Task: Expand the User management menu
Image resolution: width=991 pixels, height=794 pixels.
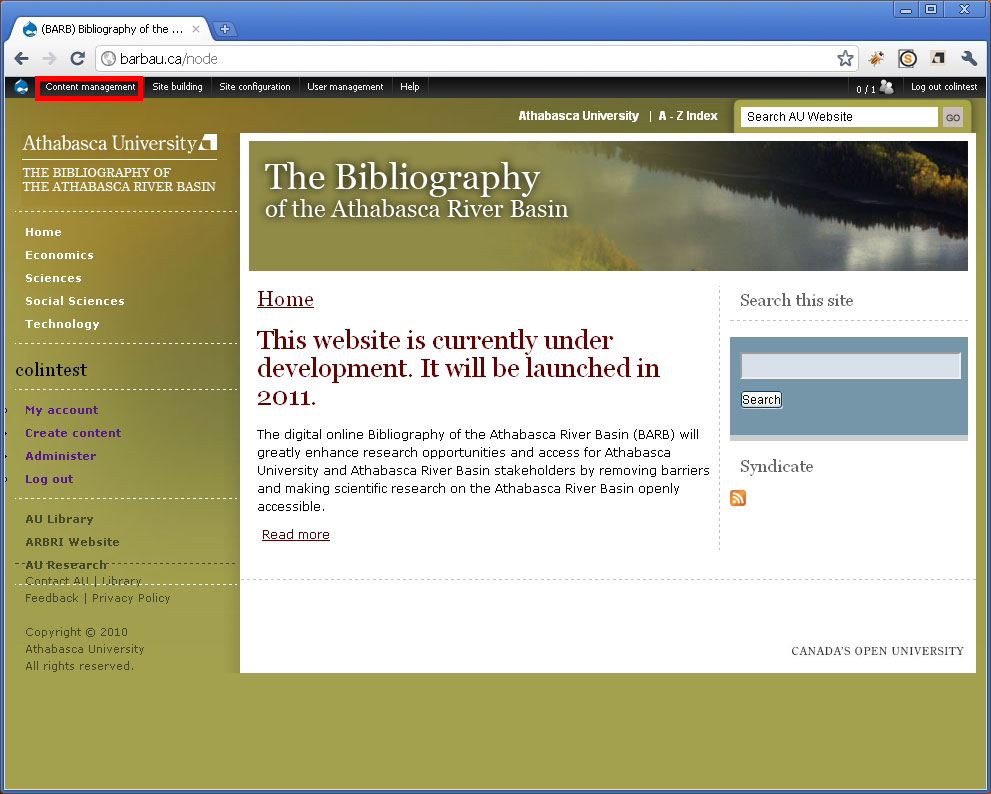Action: pos(345,87)
